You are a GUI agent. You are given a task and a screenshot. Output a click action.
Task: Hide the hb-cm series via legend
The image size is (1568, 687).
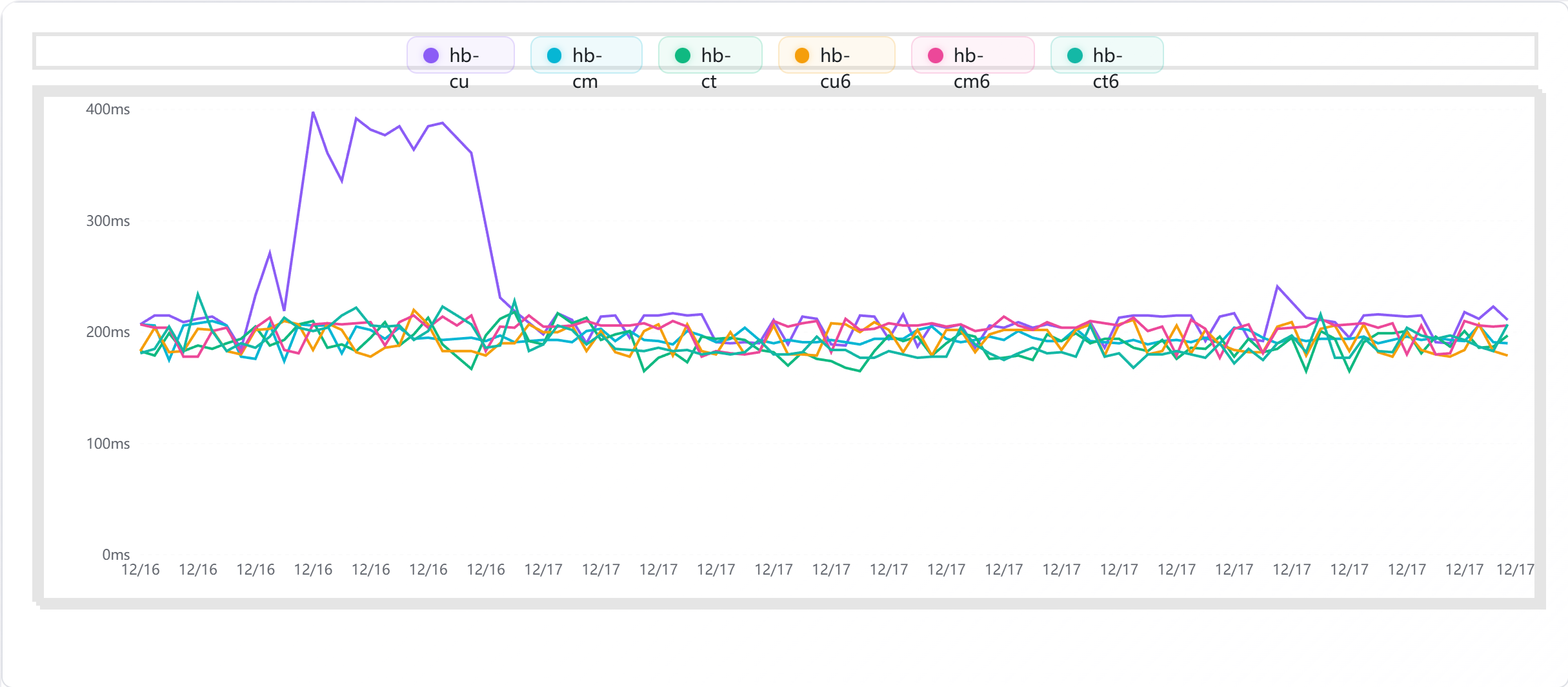click(586, 56)
